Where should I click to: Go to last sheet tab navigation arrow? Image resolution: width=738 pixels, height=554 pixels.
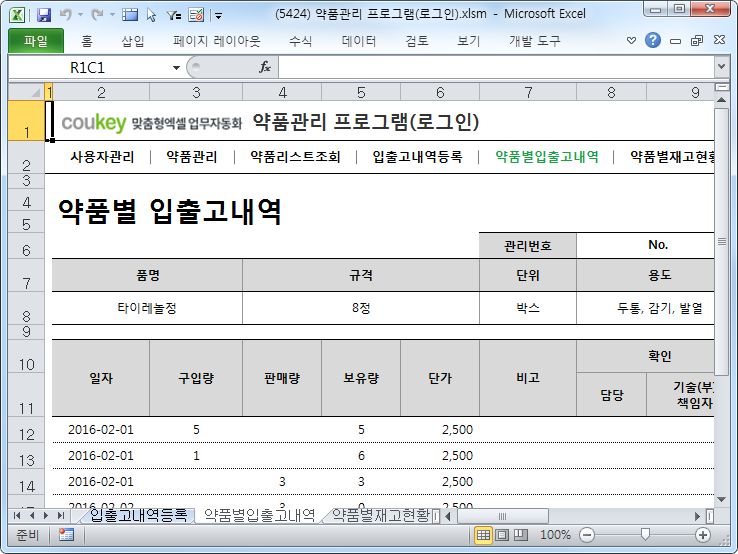point(60,515)
